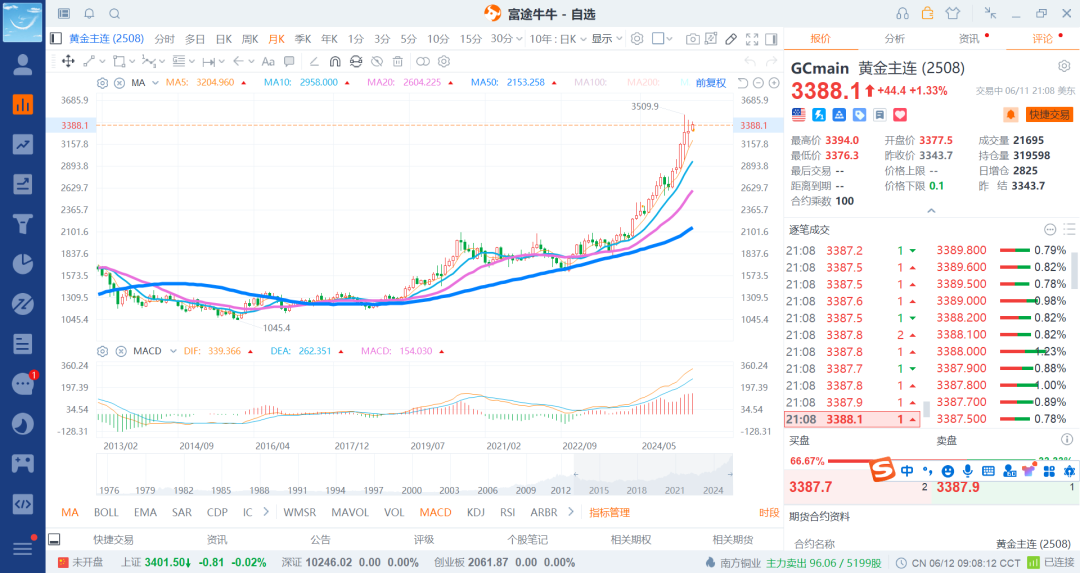This screenshot has width=1080, height=573.
Task: Toggle the favorite heart icon for GCmain
Action: tap(900, 115)
